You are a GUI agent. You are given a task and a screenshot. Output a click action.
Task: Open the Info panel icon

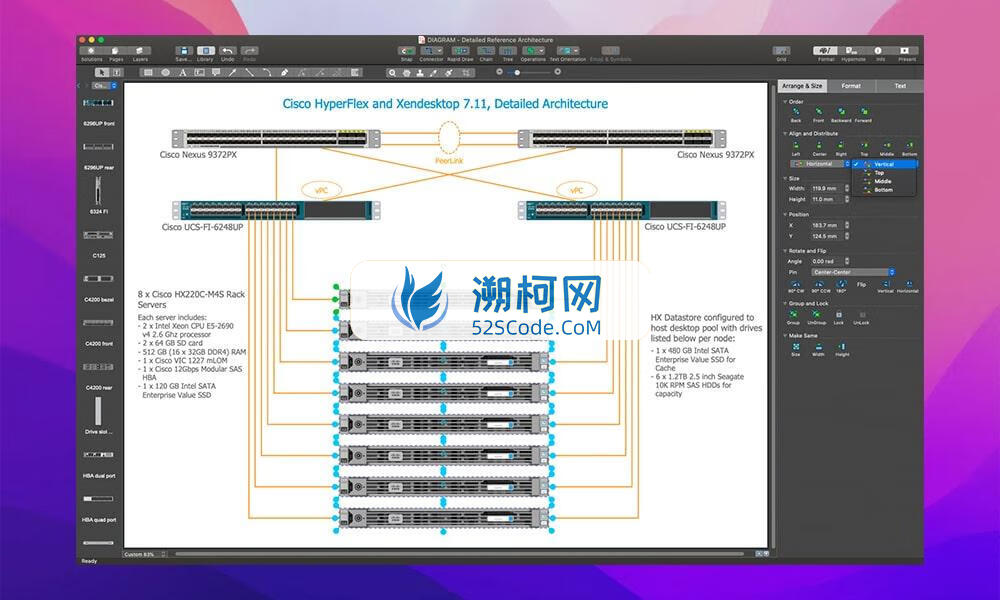point(879,50)
